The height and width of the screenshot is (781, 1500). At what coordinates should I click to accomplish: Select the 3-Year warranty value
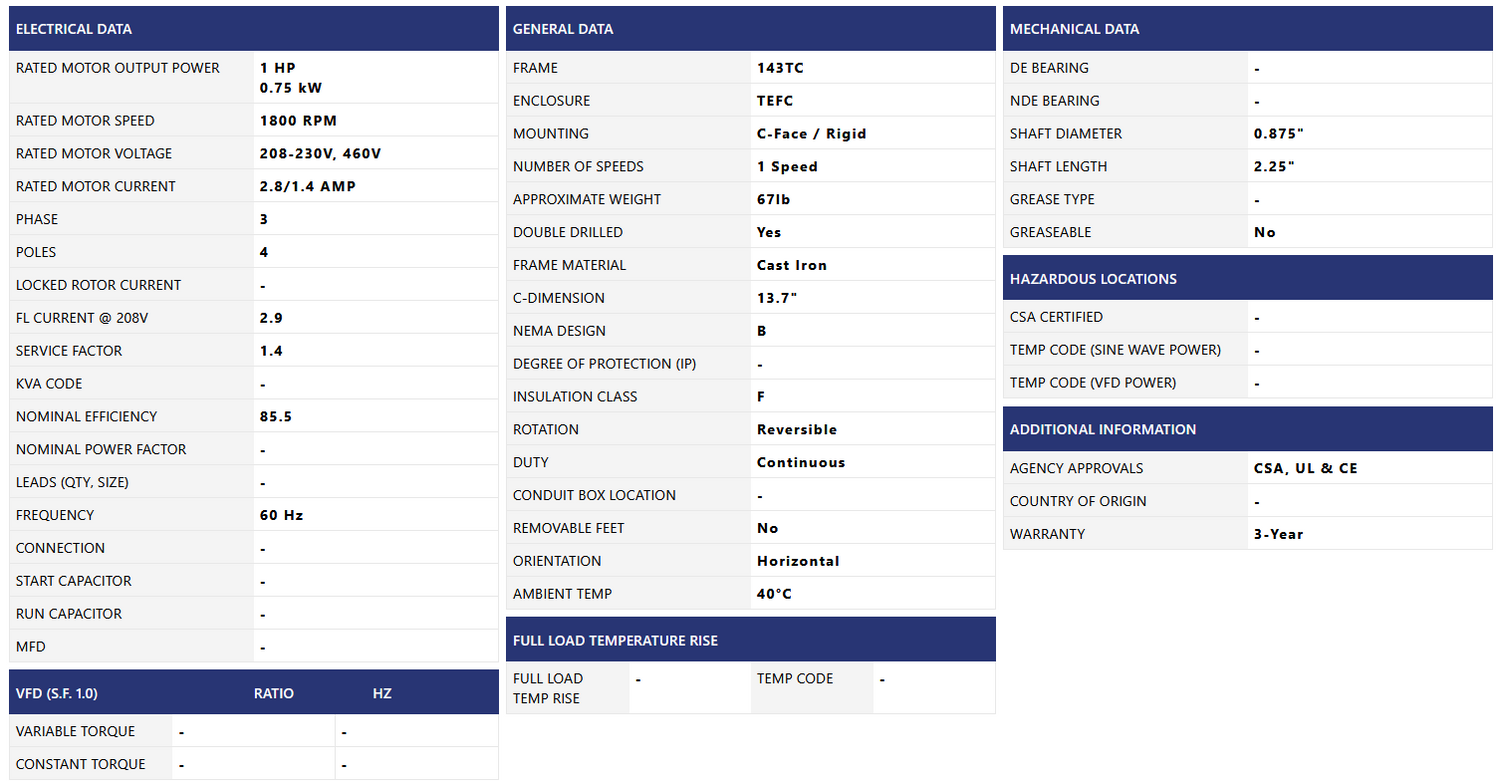pos(1278,534)
